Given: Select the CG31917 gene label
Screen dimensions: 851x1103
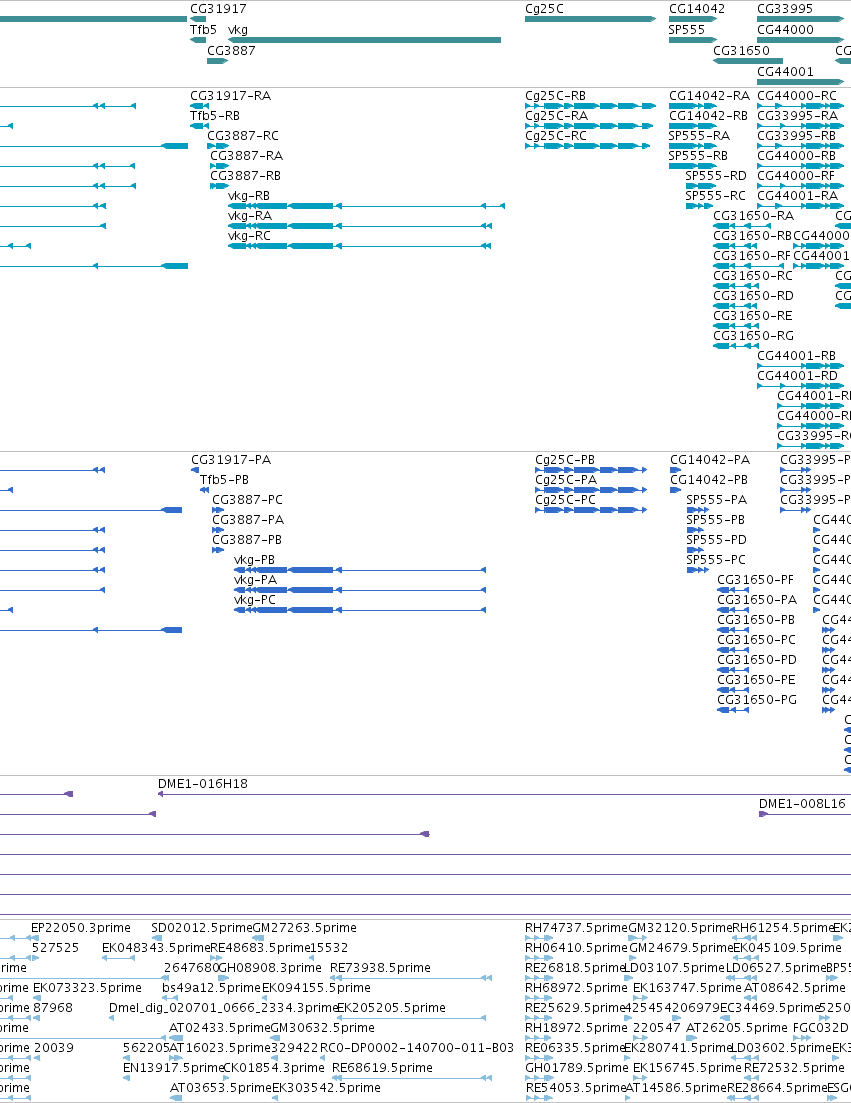Looking at the screenshot, I should click(x=218, y=9).
